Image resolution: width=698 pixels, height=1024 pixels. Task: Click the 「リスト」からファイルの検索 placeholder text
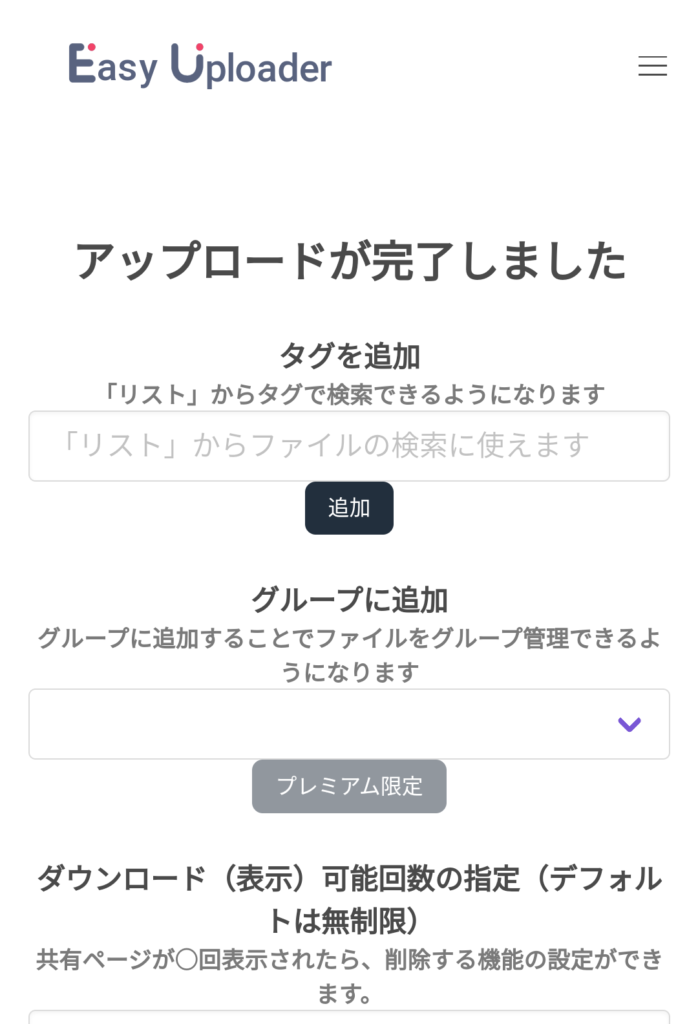[323, 445]
